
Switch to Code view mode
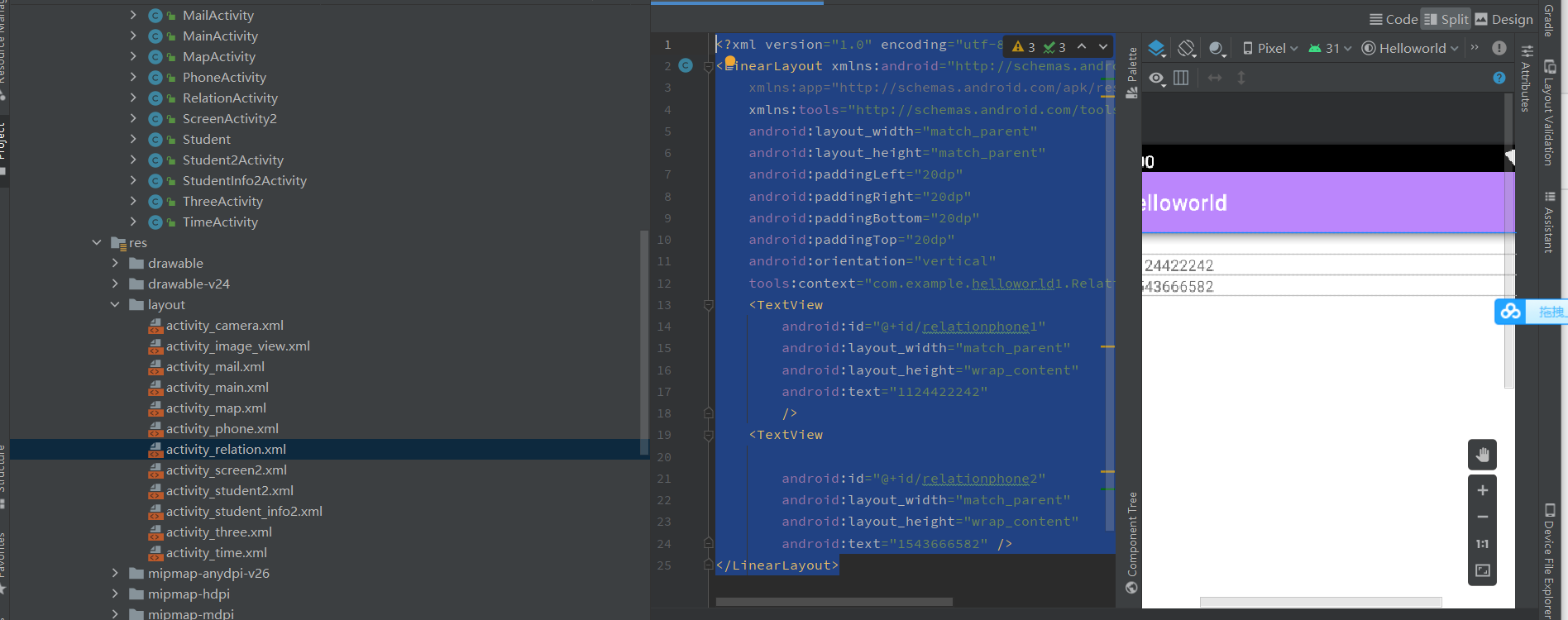click(1394, 19)
